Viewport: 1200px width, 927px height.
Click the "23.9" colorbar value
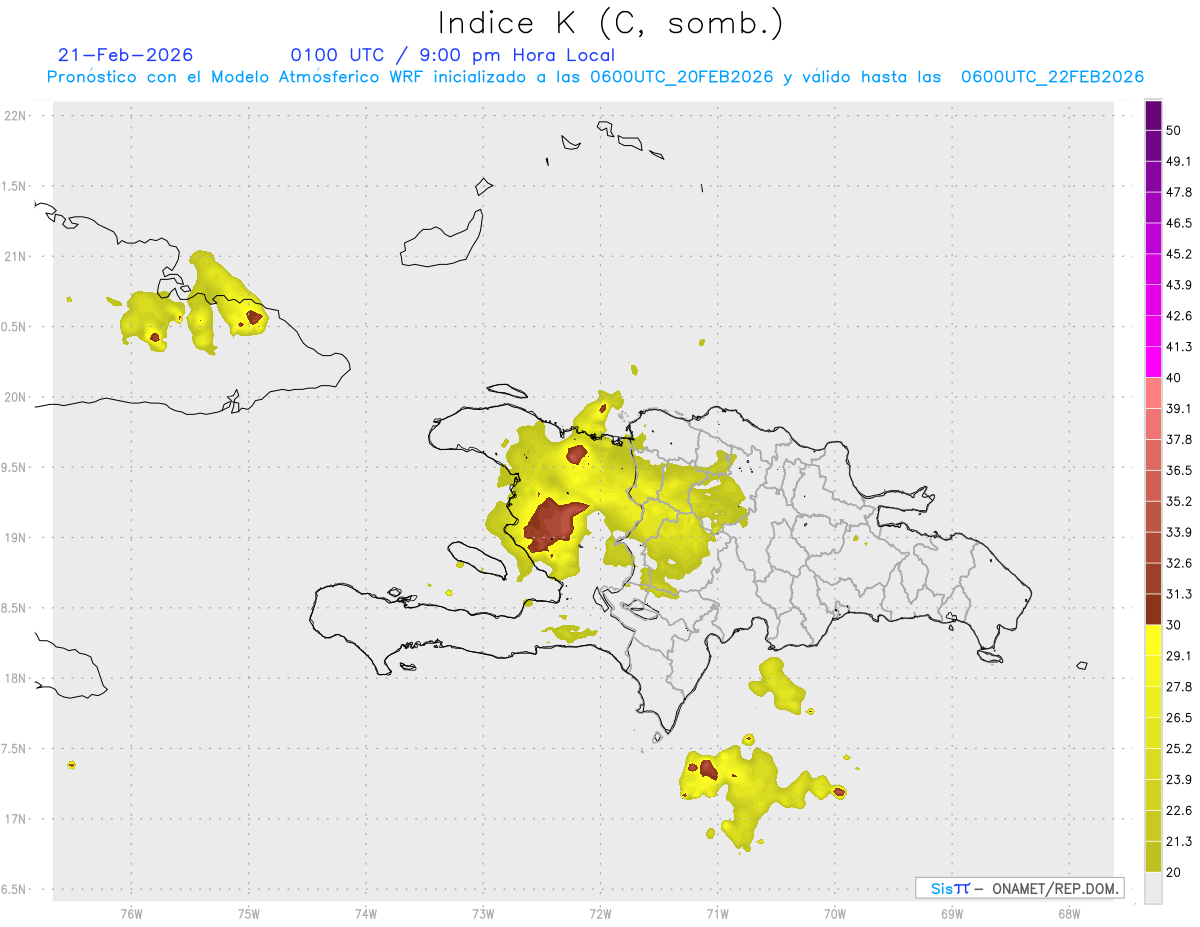click(1179, 780)
